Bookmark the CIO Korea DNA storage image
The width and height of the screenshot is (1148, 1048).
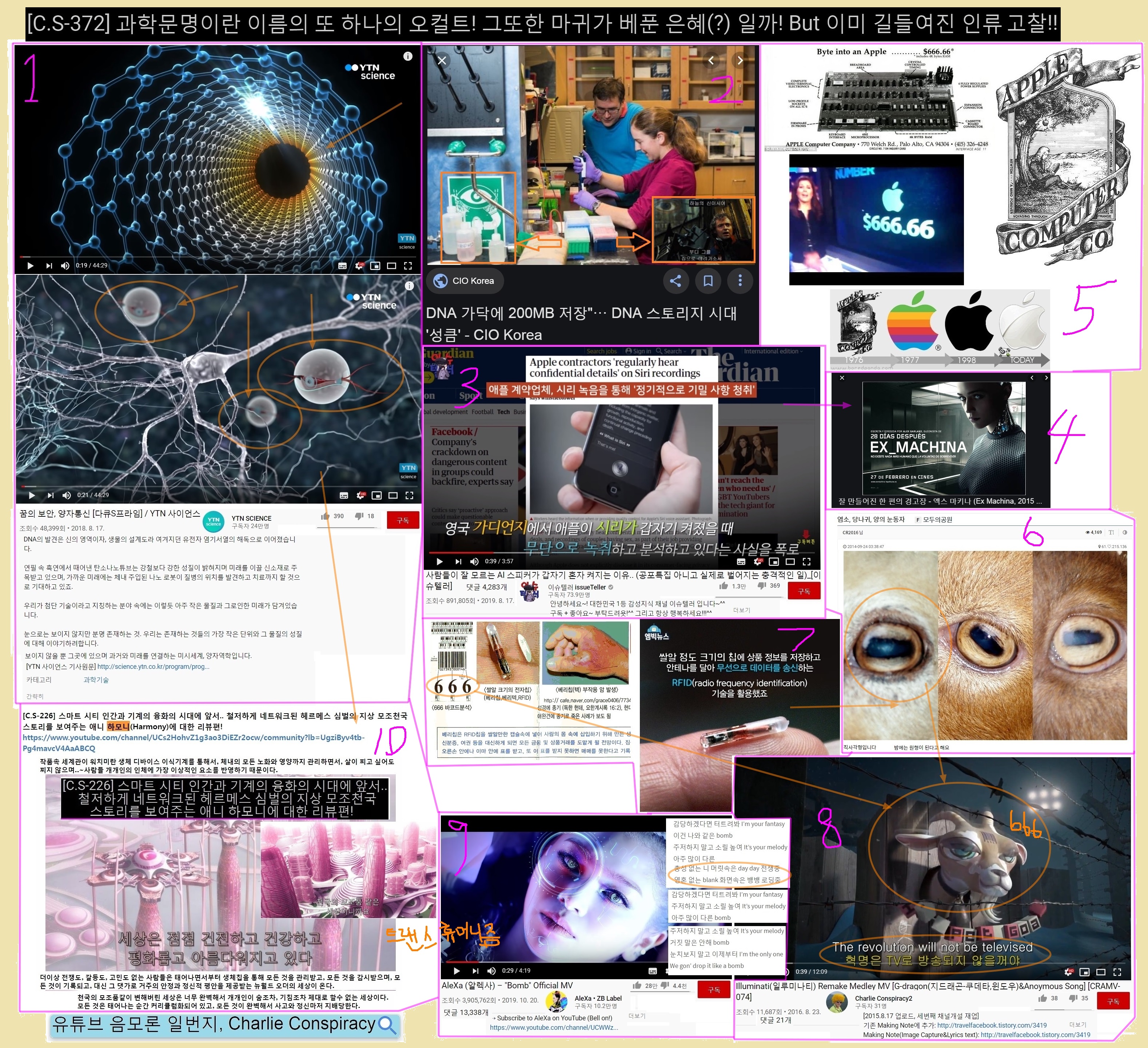708,281
